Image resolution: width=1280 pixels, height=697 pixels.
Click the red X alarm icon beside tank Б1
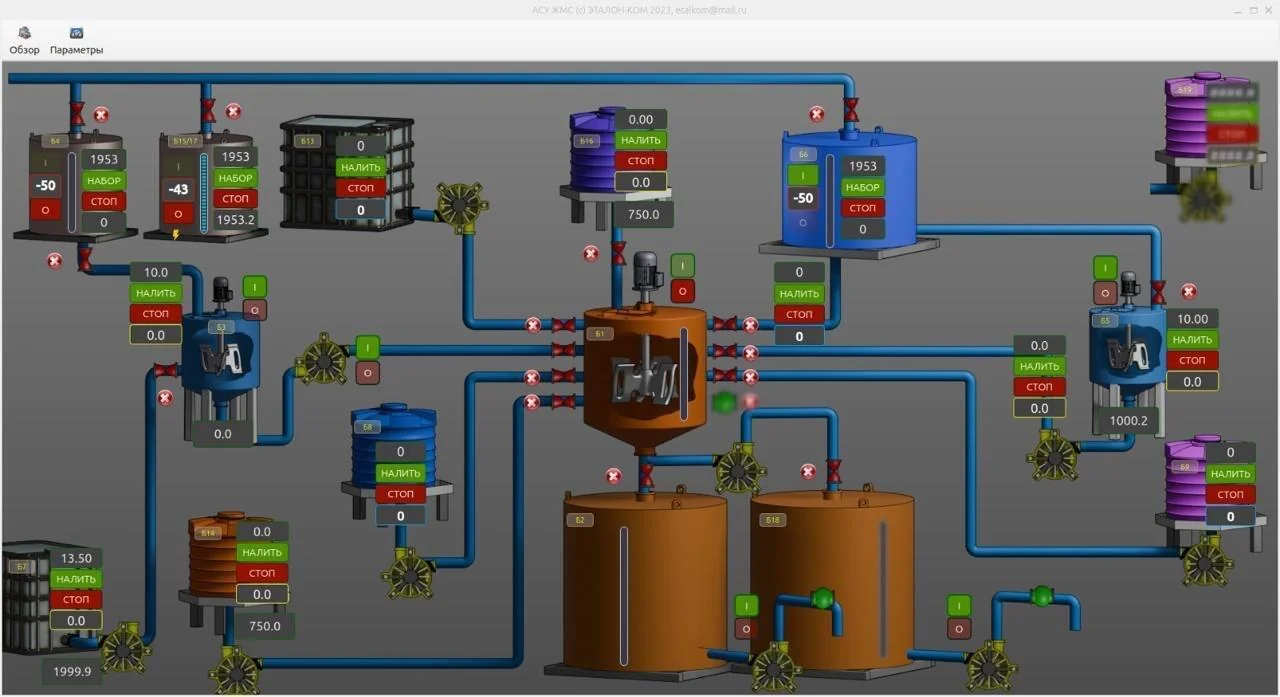[x=750, y=324]
